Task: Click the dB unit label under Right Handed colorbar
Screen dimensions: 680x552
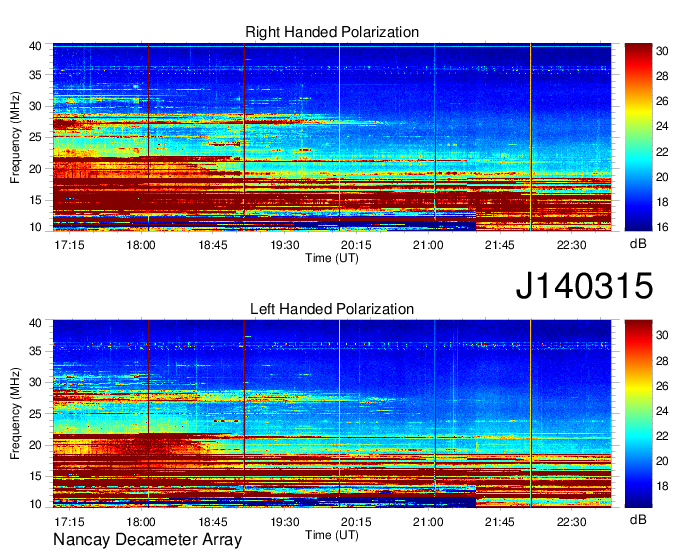Action: click(x=638, y=244)
